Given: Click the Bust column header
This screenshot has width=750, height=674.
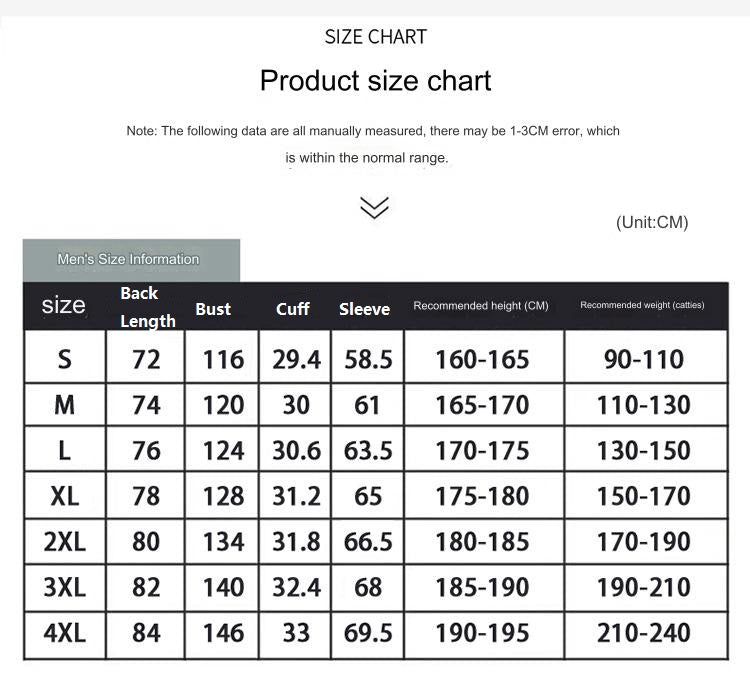Looking at the screenshot, I should click(x=213, y=309).
